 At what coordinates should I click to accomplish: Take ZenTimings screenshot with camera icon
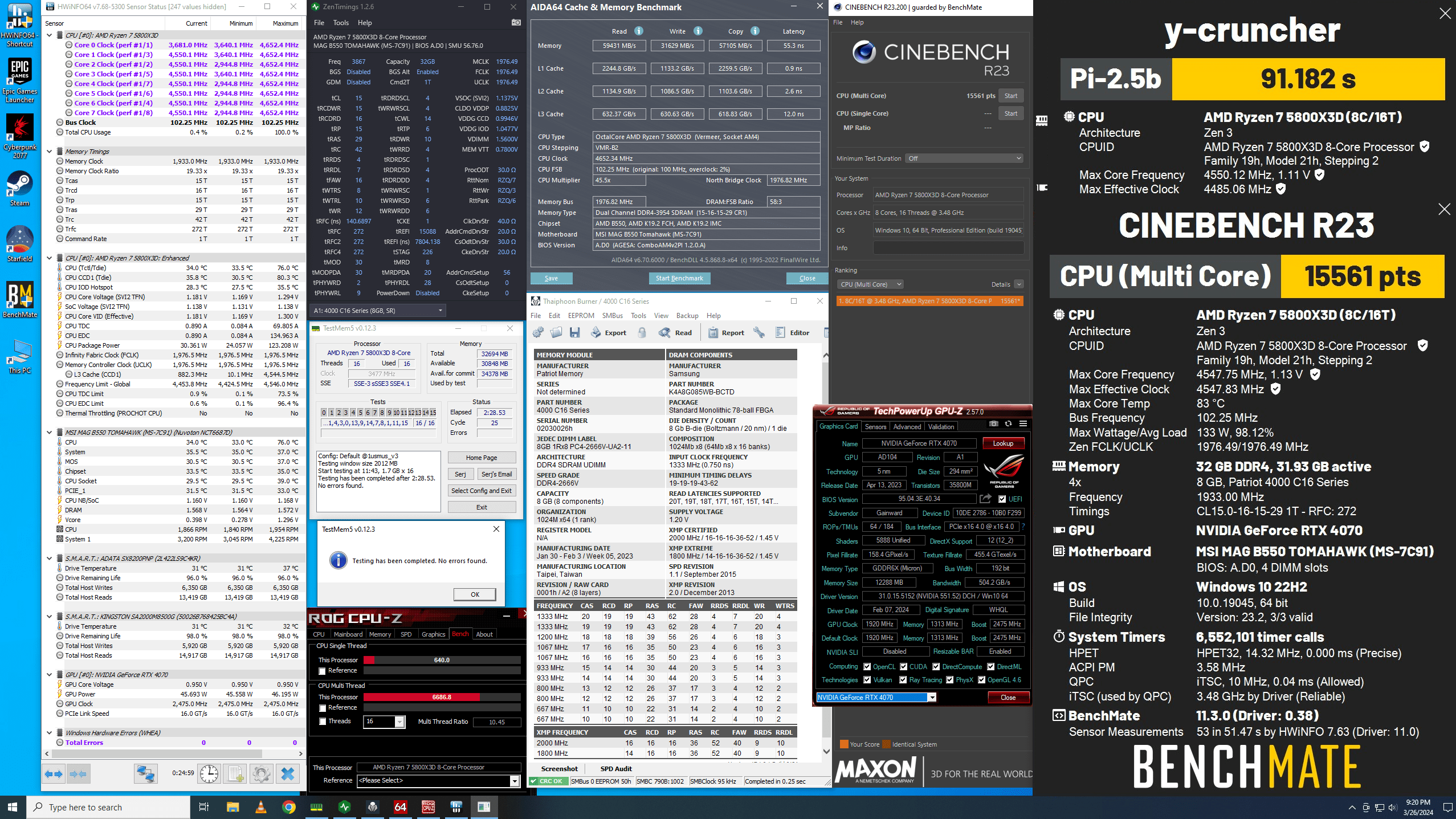(516, 23)
